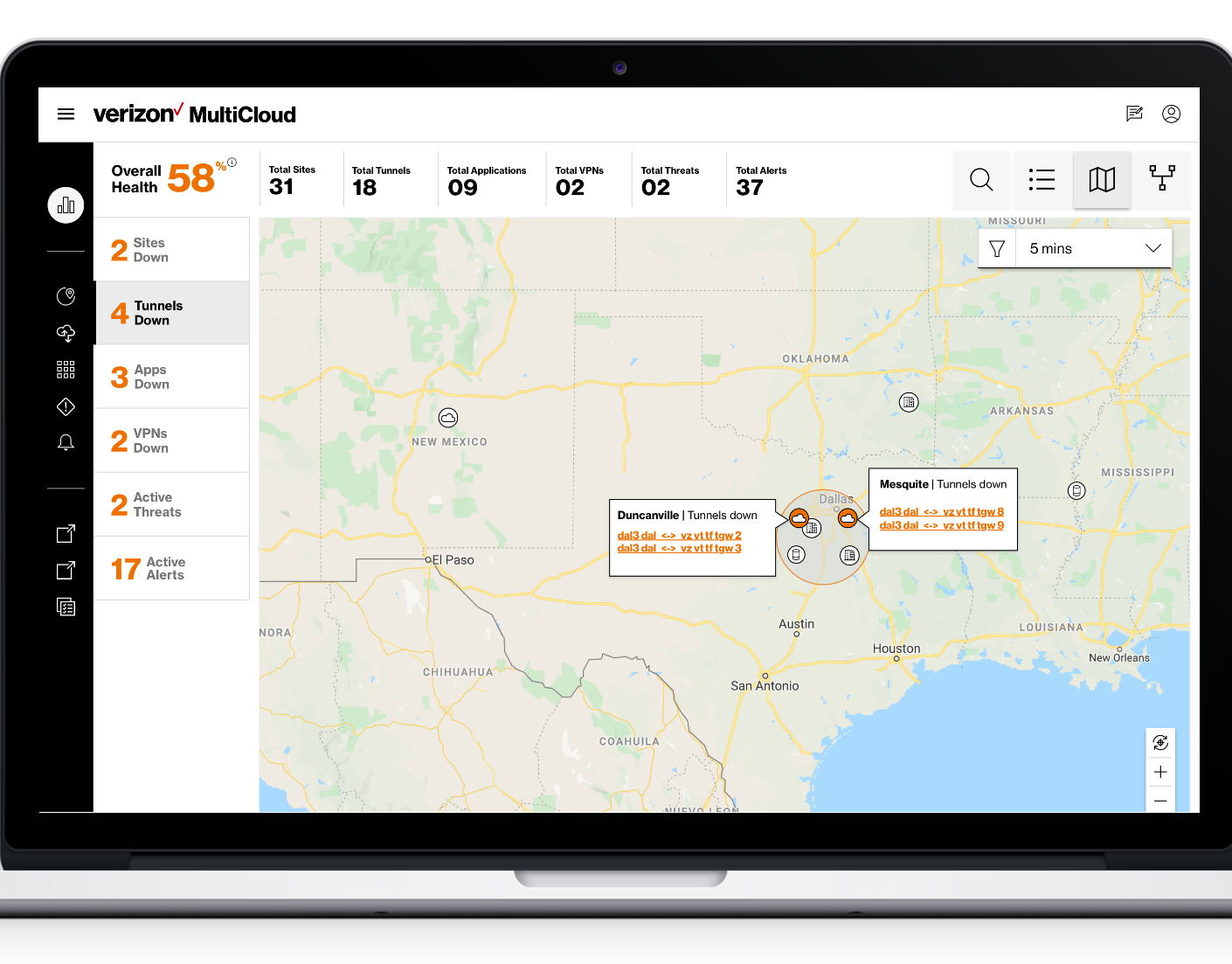Open the alerts bell sidebar icon

(x=66, y=443)
